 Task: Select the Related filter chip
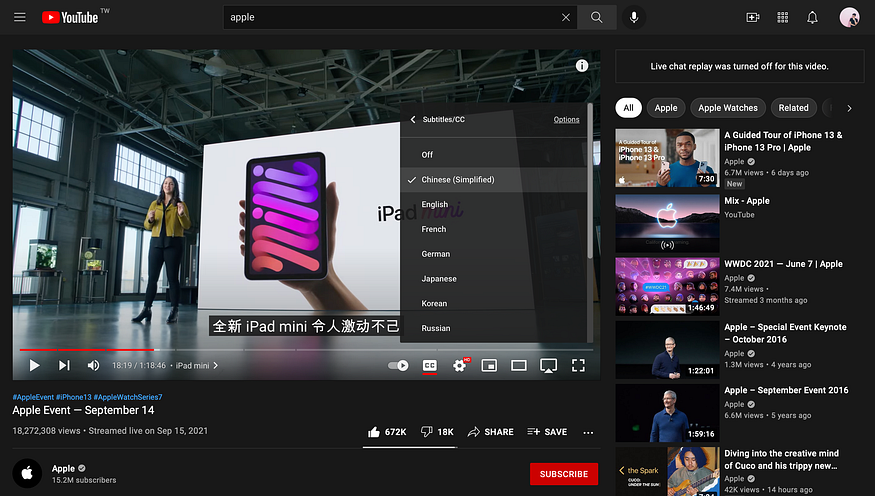(793, 108)
